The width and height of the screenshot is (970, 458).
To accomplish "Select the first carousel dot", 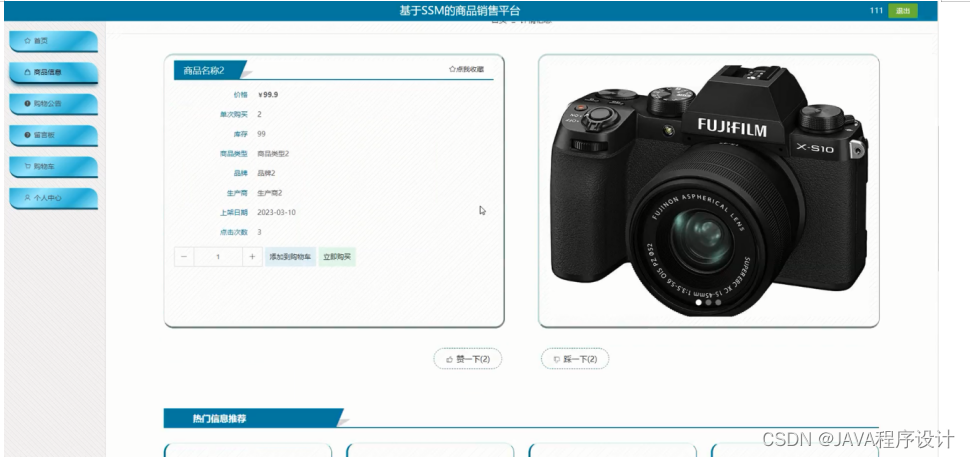I will point(699,303).
